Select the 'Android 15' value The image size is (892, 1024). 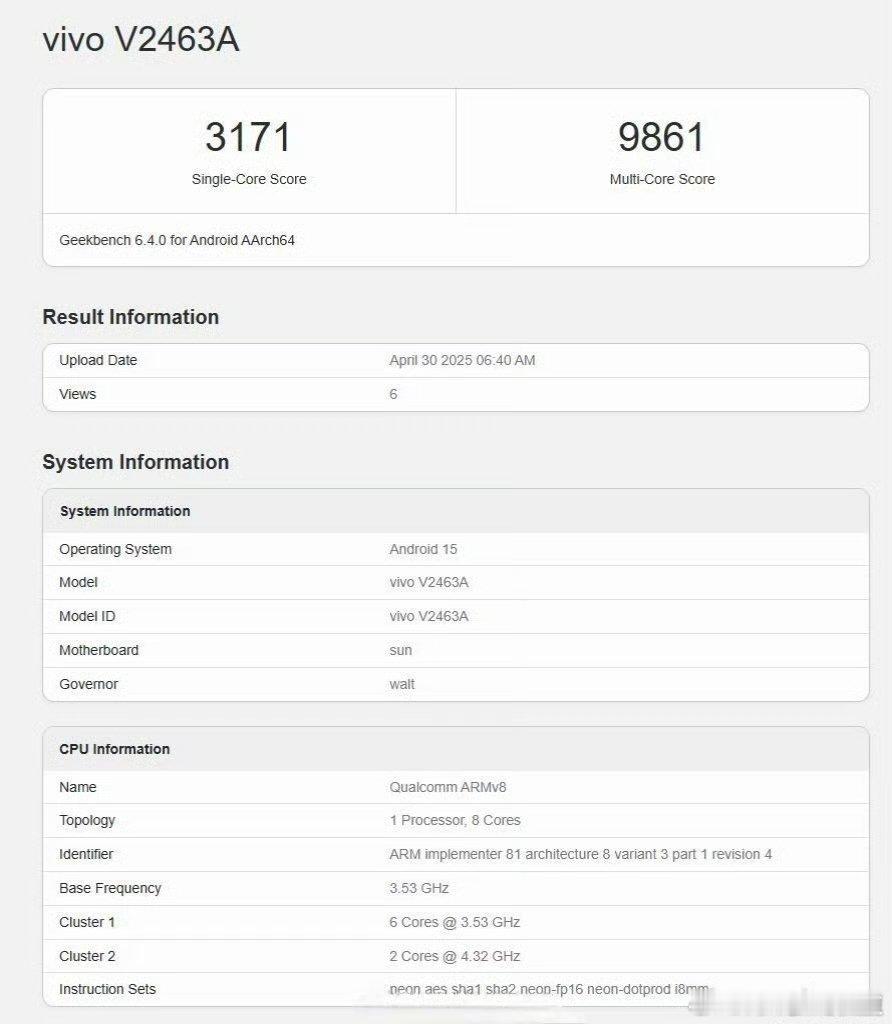coord(423,549)
